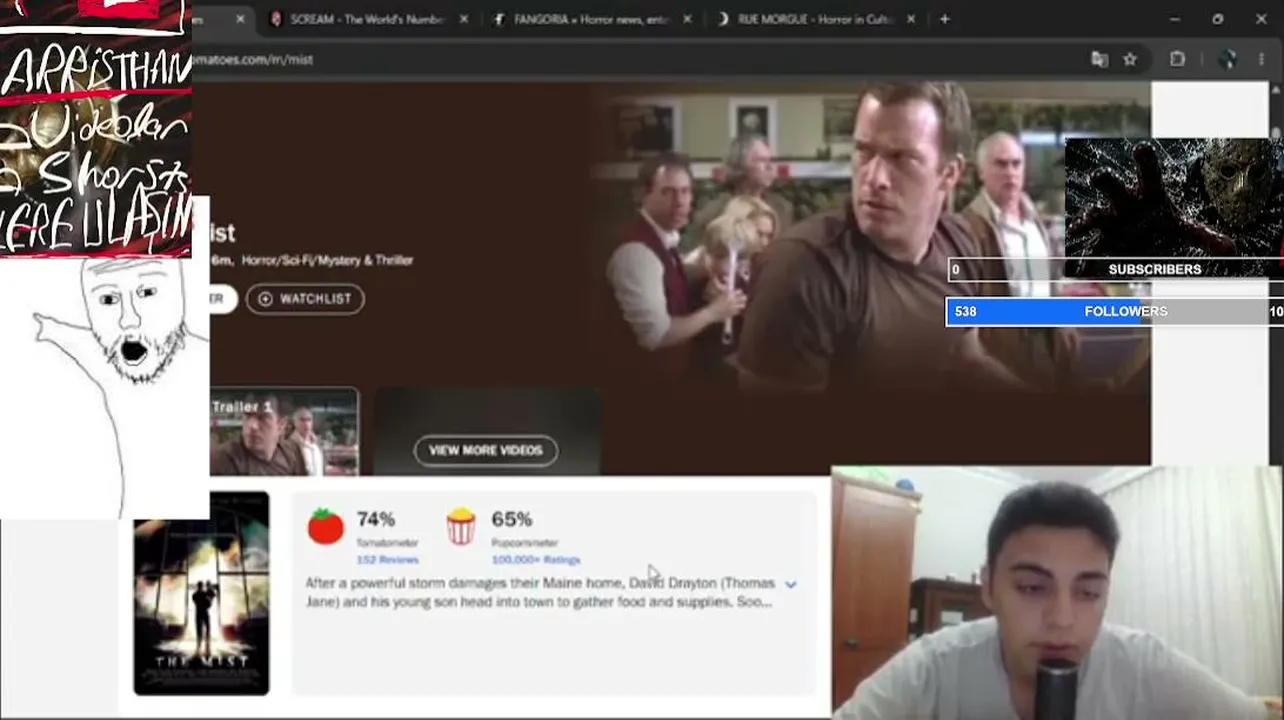This screenshot has width=1284, height=720.
Task: Click the synopsis text starting 'After a powerful storm'
Action: pos(540,592)
